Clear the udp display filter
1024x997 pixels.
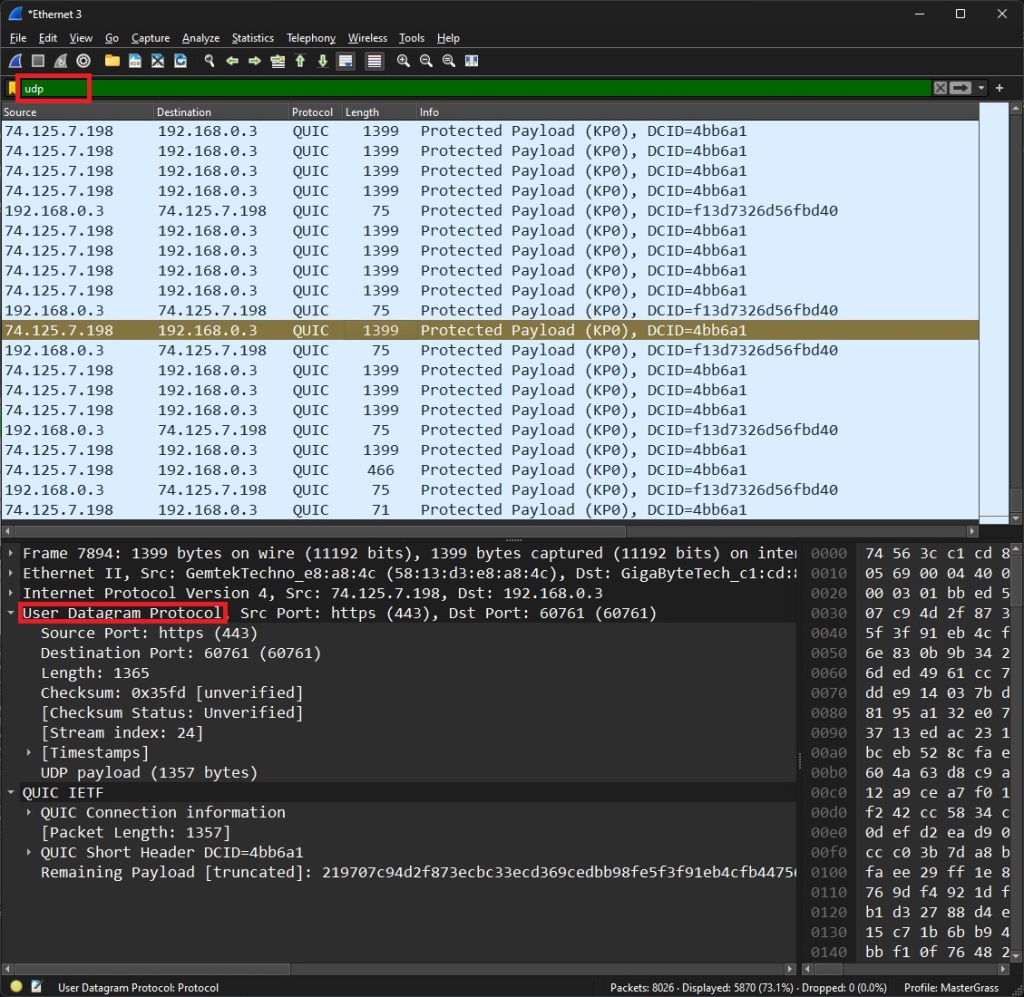[x=940, y=88]
